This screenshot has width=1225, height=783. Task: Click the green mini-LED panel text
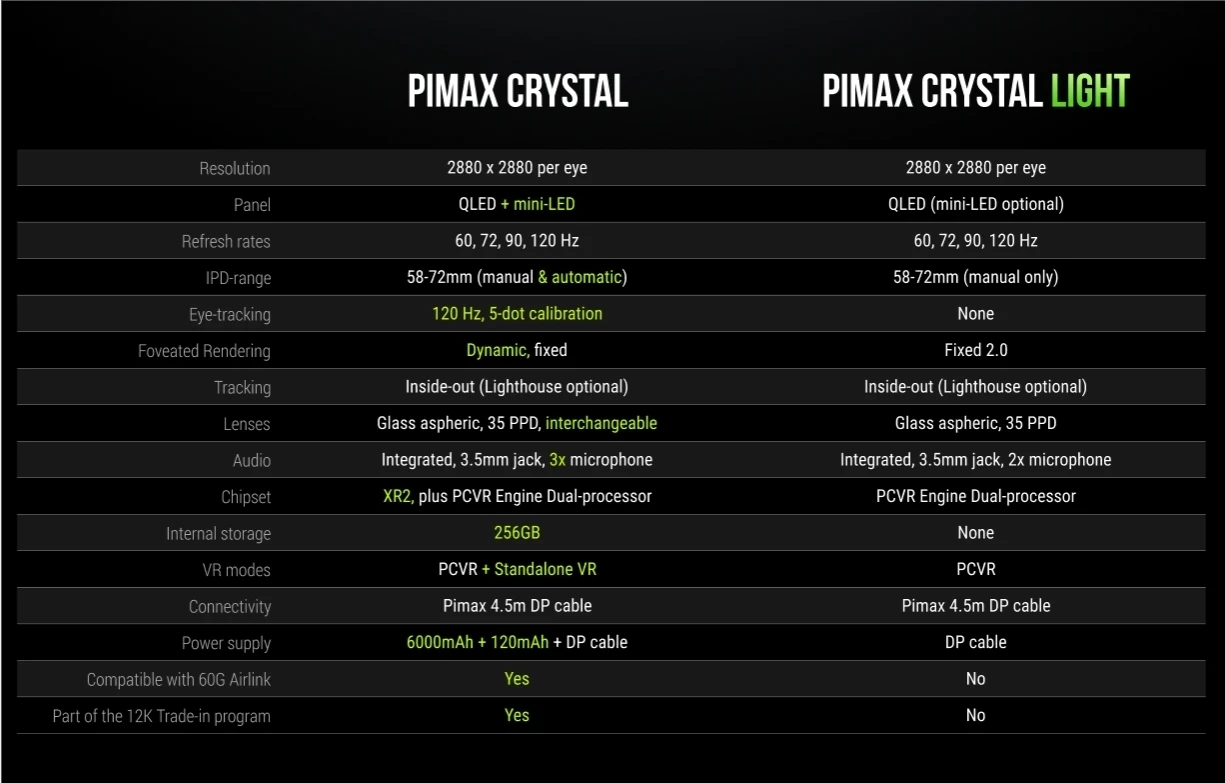pos(544,204)
